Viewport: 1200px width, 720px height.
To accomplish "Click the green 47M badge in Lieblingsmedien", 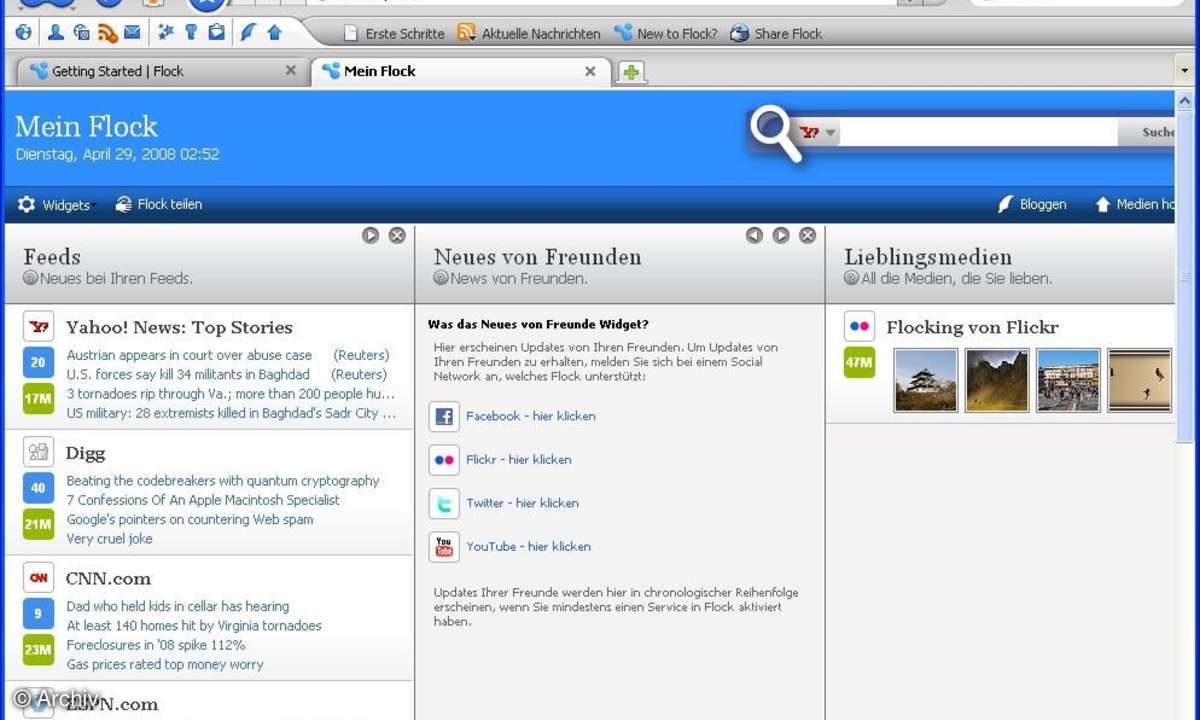I will click(859, 363).
